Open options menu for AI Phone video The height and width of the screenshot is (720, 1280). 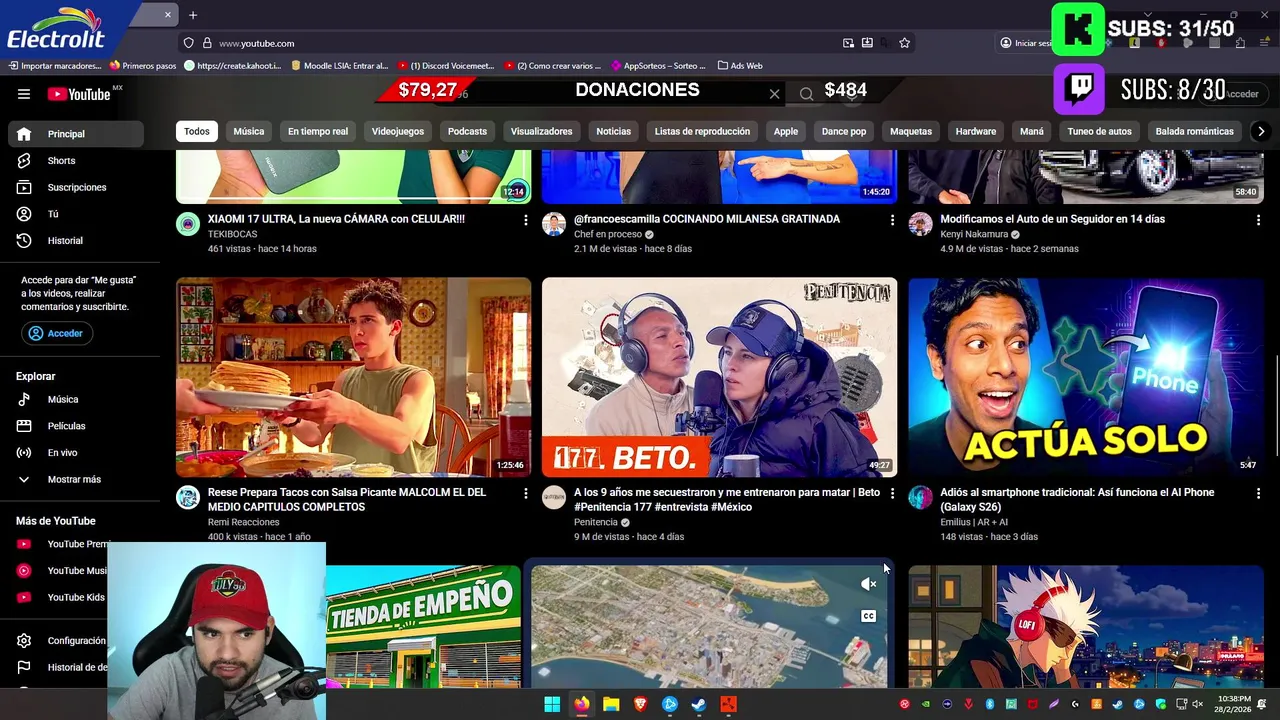pos(1258,493)
